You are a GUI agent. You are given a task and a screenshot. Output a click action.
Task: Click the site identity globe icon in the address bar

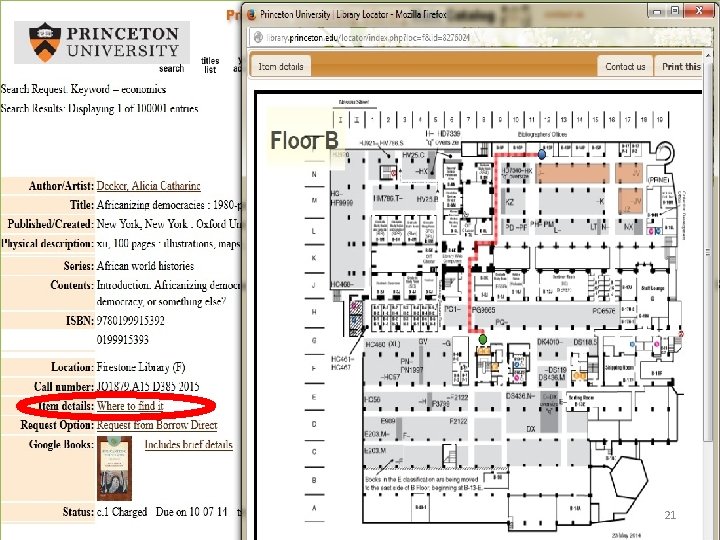click(258, 37)
